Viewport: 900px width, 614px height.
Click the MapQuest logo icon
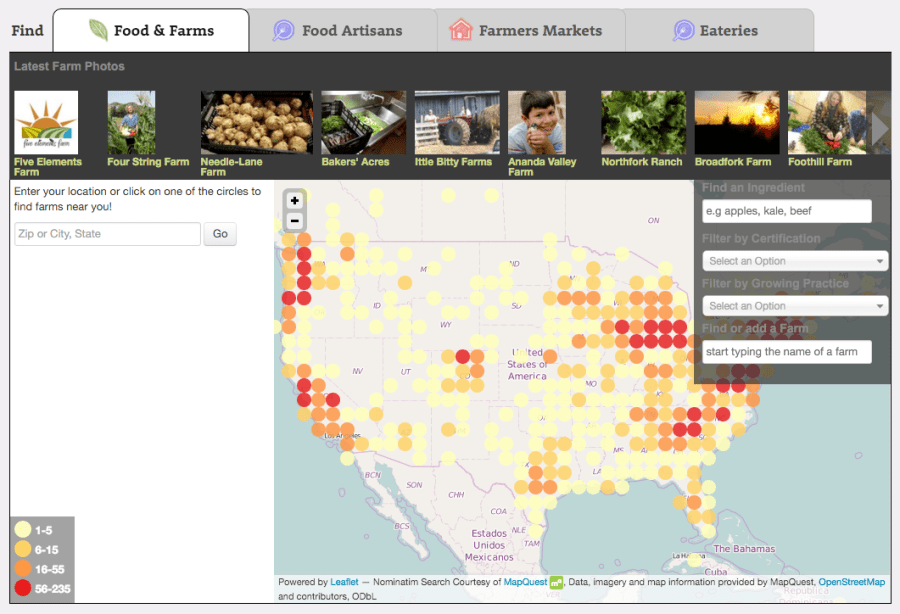[x=557, y=582]
